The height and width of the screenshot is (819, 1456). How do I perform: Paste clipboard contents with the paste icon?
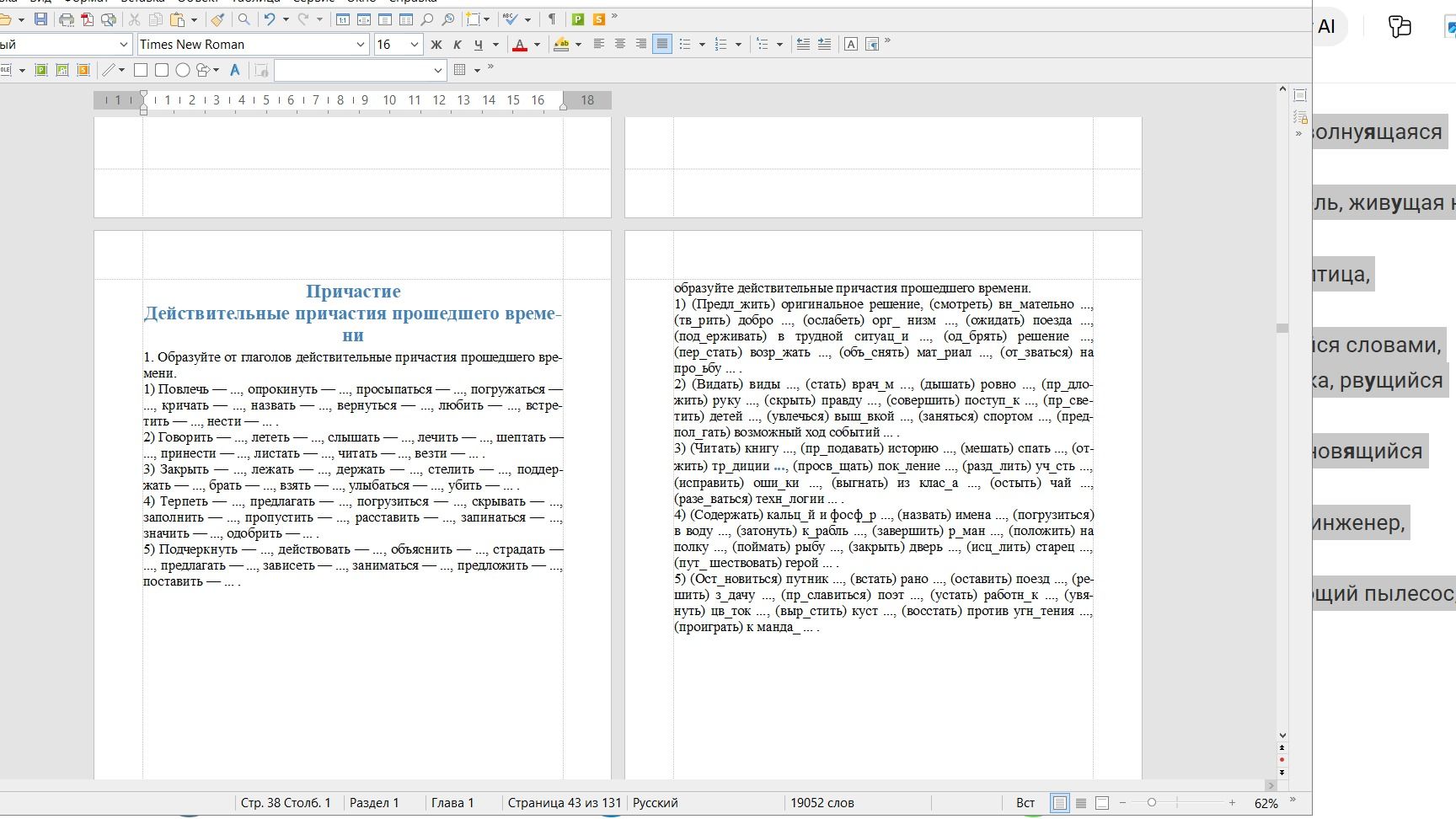coord(177,19)
